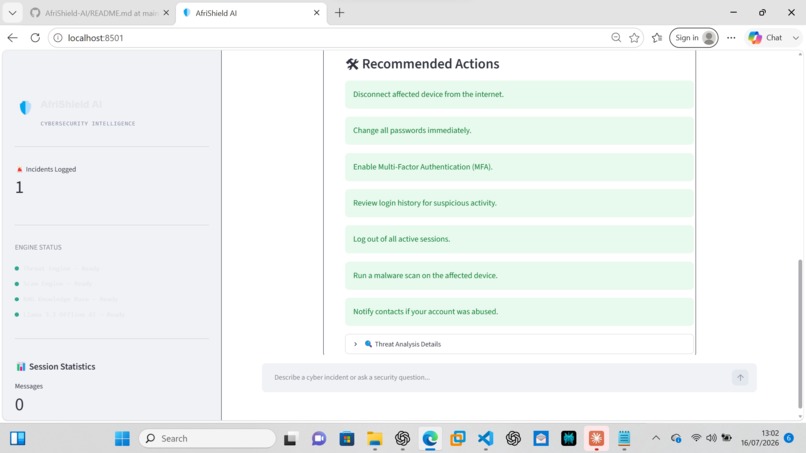Image resolution: width=806 pixels, height=453 pixels.
Task: Open browser settings and more menu
Action: [731, 38]
